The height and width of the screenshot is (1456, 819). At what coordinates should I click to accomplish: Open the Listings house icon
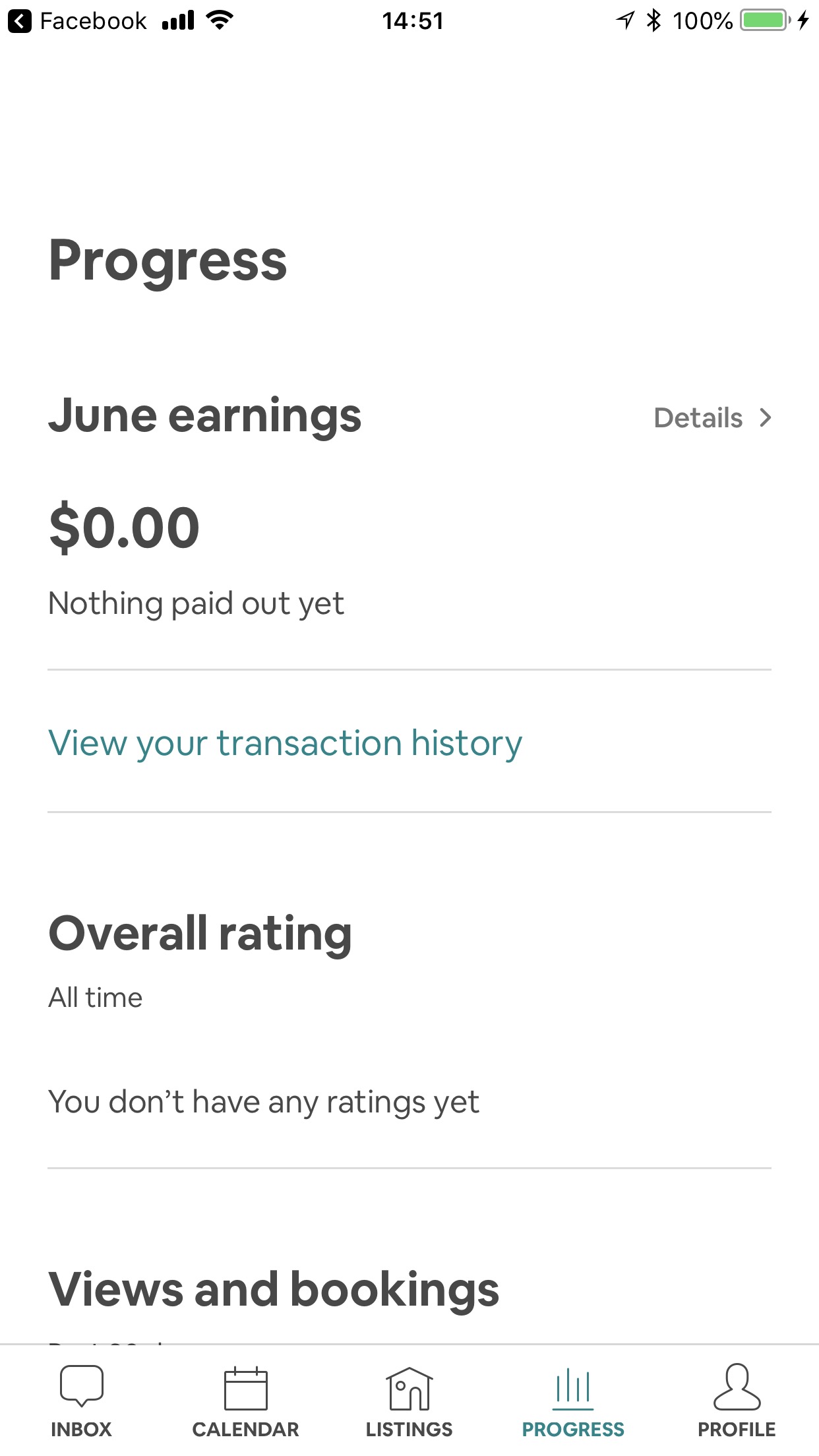pos(409,1388)
